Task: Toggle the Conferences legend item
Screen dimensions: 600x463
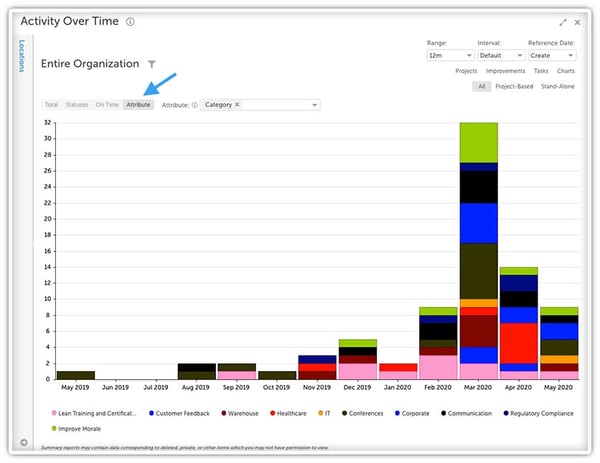Action: 362,413
